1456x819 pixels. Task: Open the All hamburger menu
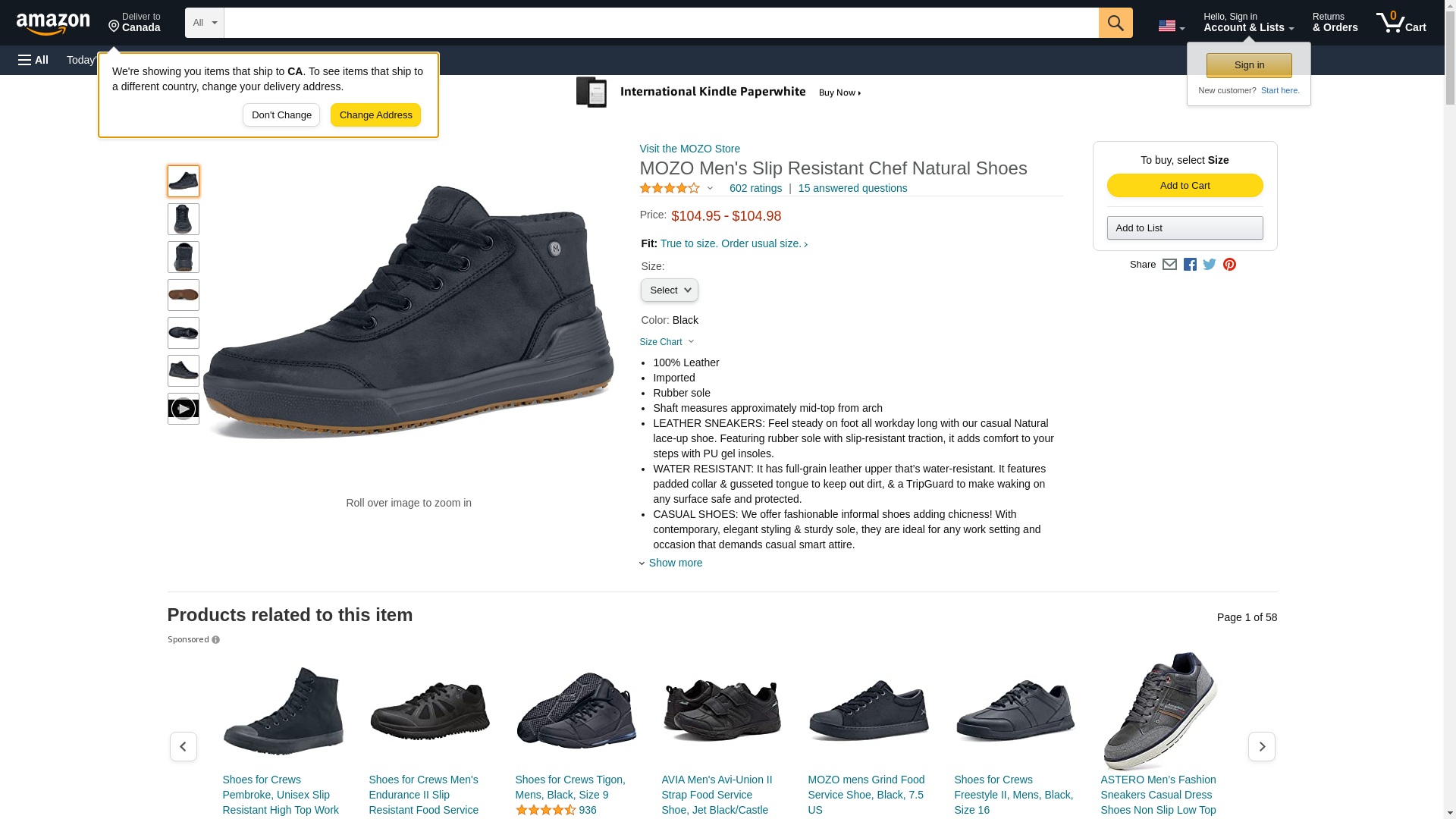[33, 60]
